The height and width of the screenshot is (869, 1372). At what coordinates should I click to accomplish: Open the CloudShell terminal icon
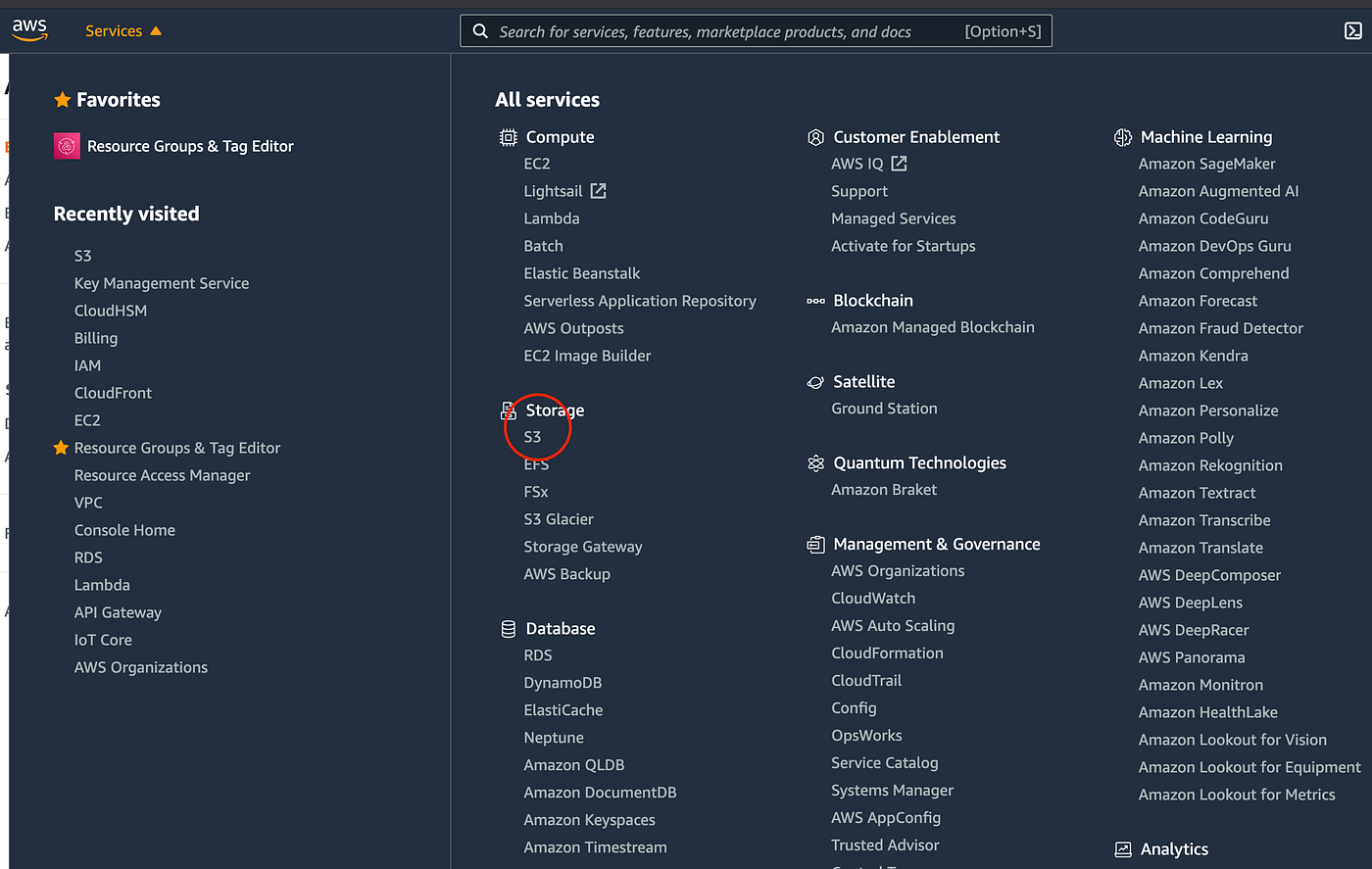[1353, 31]
